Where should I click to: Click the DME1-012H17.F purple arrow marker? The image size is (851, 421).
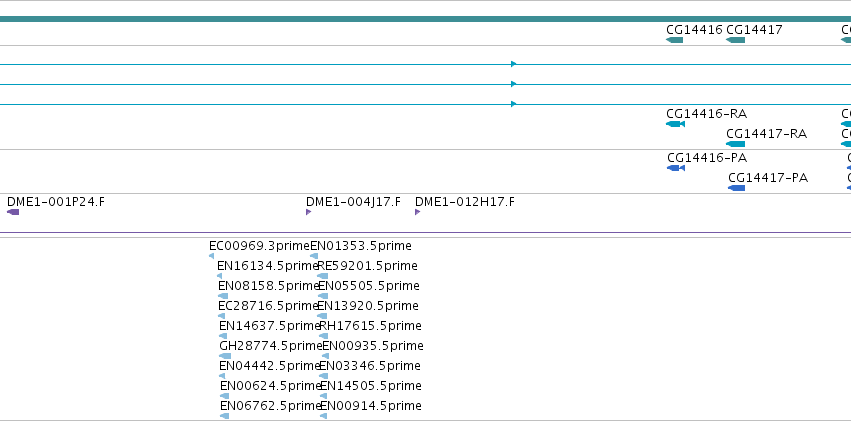pyautogui.click(x=417, y=212)
